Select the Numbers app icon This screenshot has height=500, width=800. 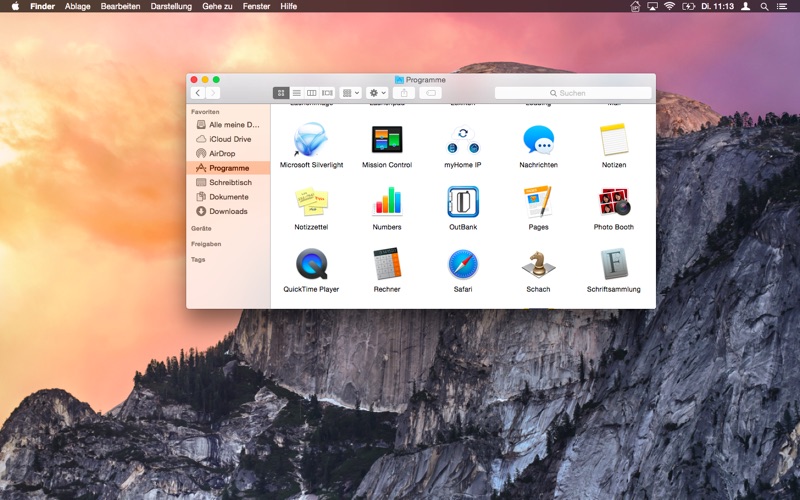387,201
